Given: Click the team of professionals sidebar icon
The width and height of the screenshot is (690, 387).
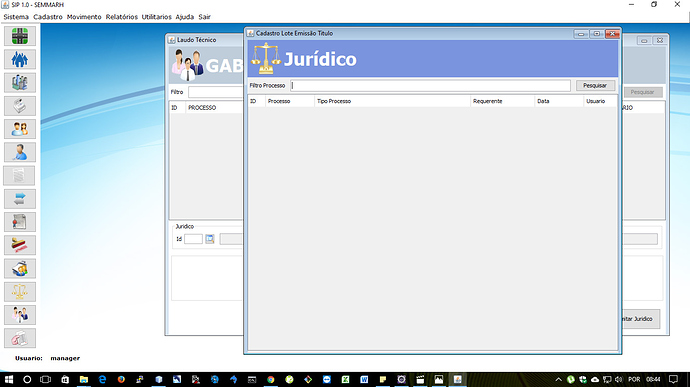Looking at the screenshot, I should click(x=20, y=315).
